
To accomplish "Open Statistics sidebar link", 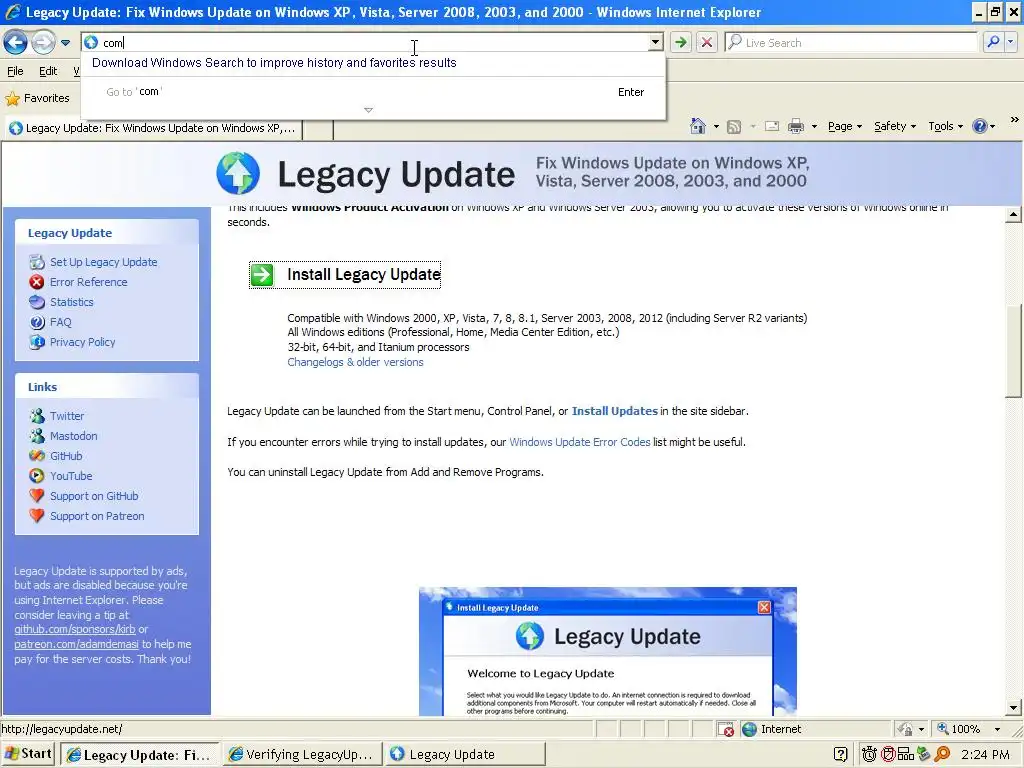I will click(x=72, y=302).
